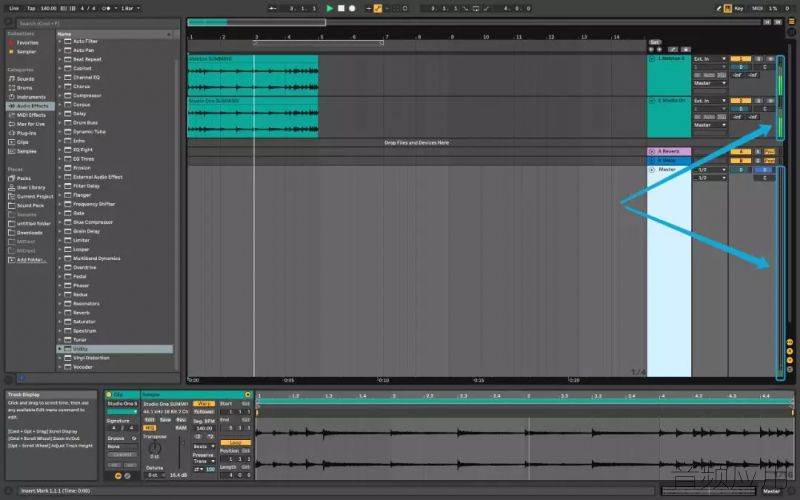
Task: Click the browser Search field
Action: point(97,23)
